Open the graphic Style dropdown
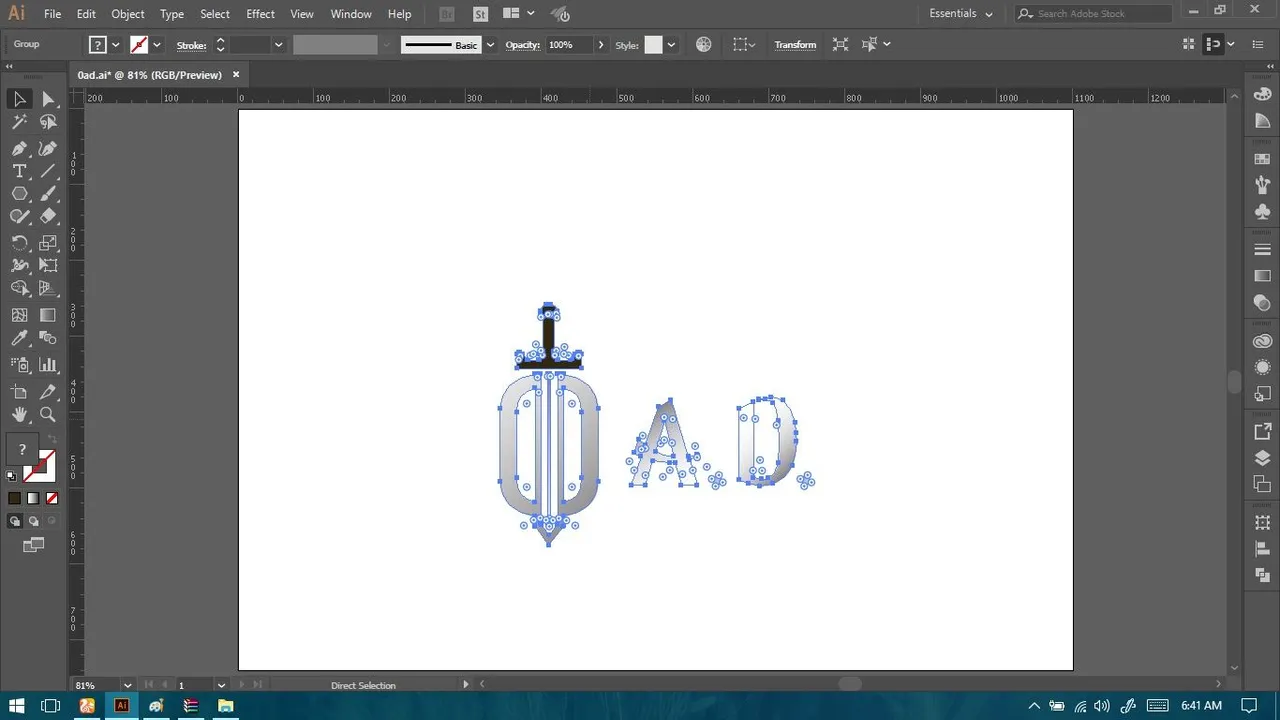Screen dimensions: 1280x720 coord(671,45)
